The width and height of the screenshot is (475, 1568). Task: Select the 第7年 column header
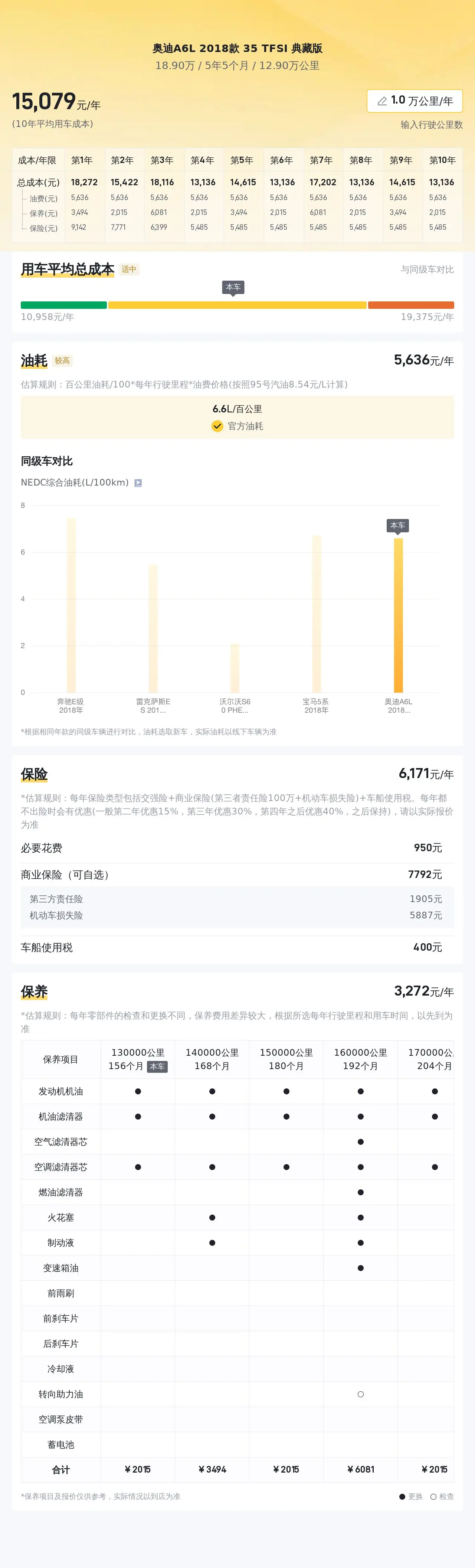tap(321, 160)
